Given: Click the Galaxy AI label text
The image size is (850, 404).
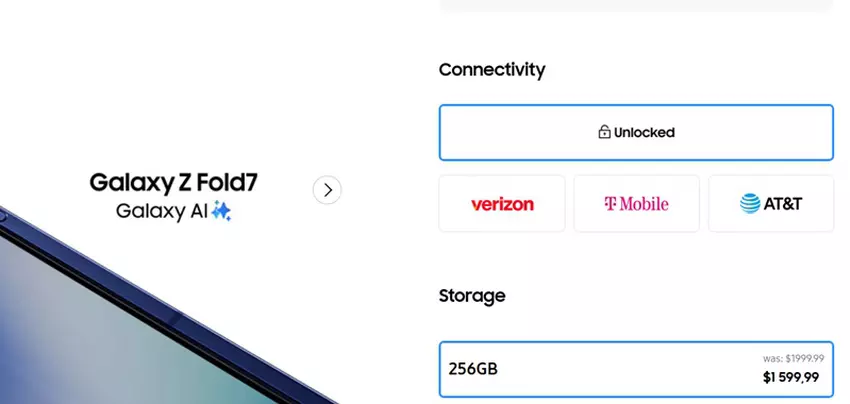Looking at the screenshot, I should click(x=161, y=211).
